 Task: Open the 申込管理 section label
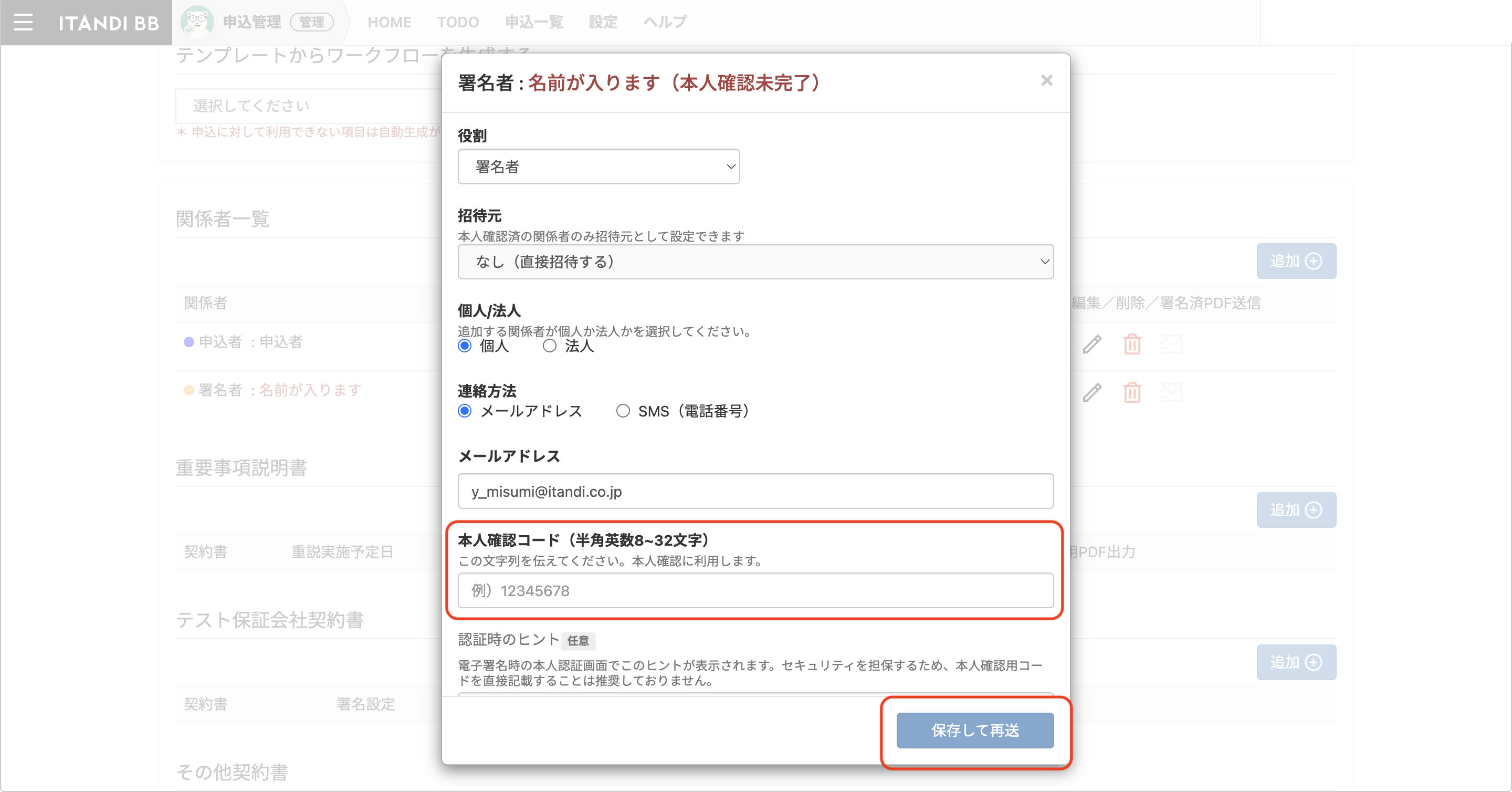[x=252, y=22]
